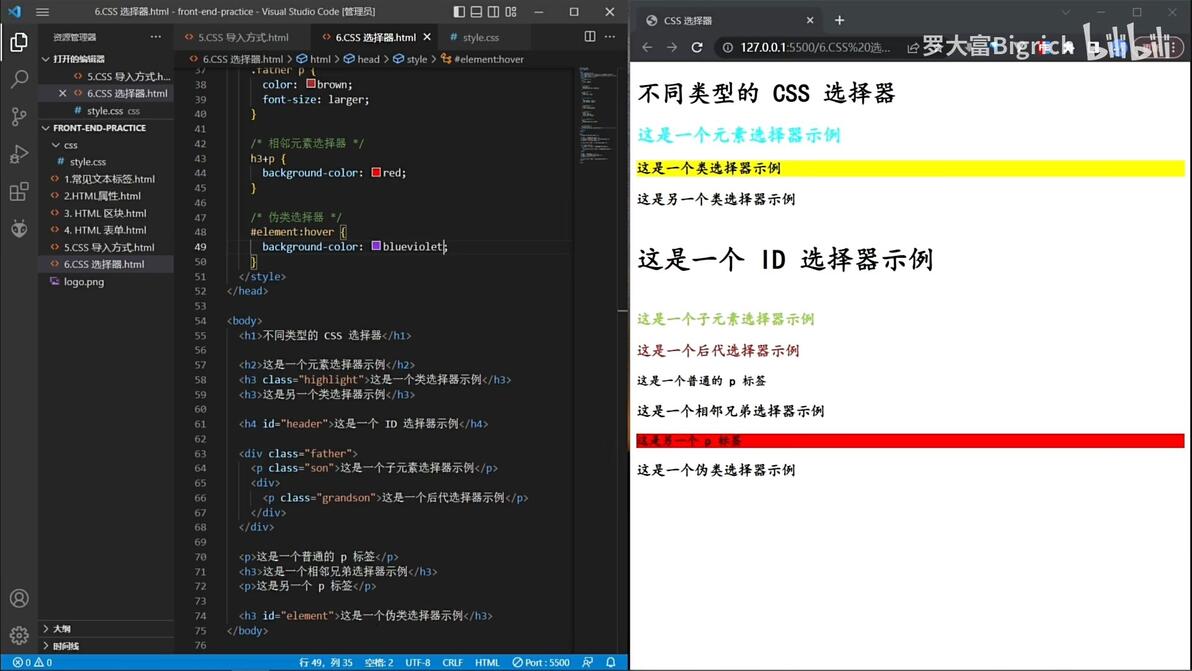Toggle the primary side bar visibility
The height and width of the screenshot is (671, 1192).
459,11
